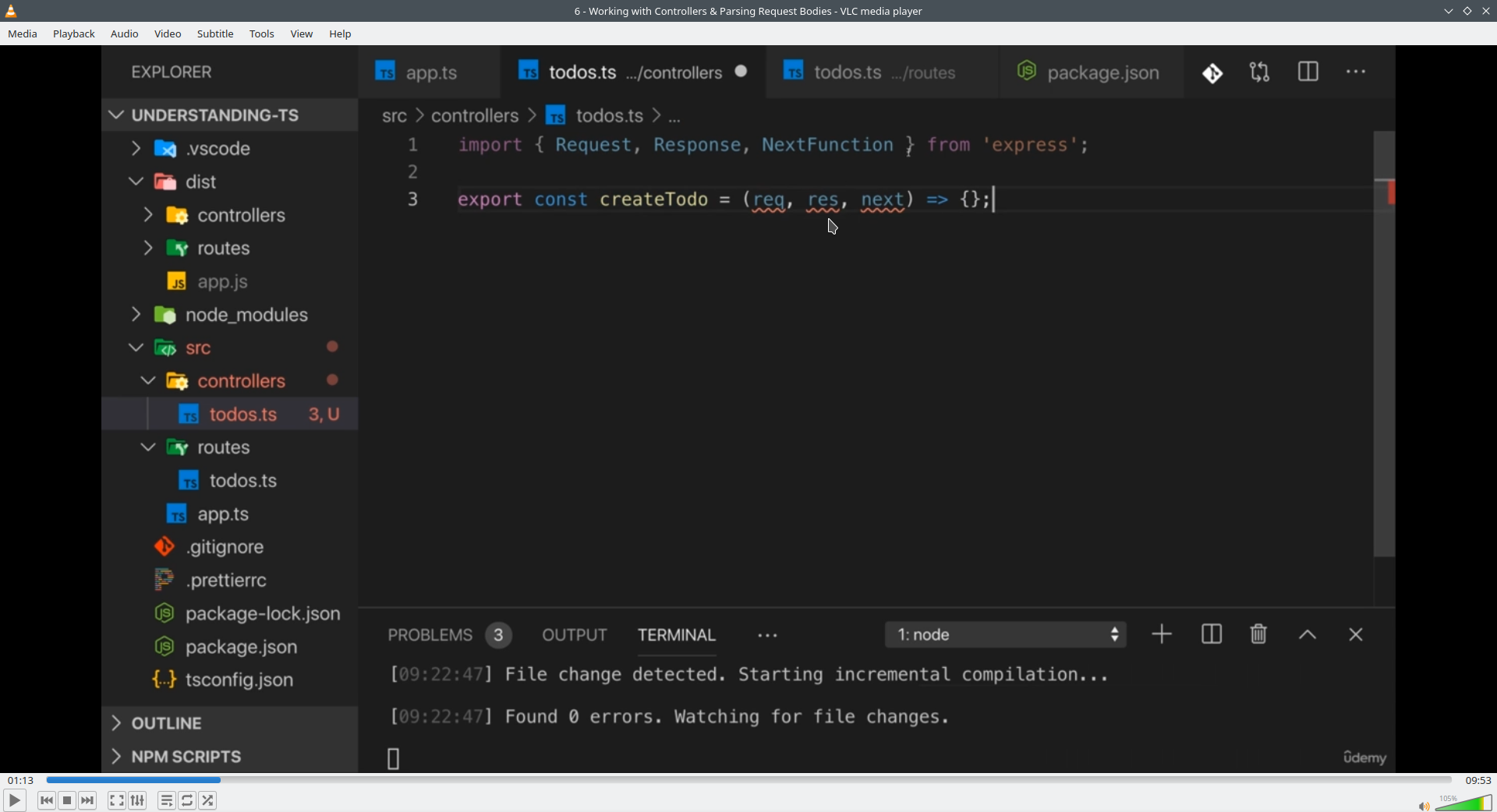Open the Playback menu
This screenshot has height=812, width=1497.
point(73,34)
